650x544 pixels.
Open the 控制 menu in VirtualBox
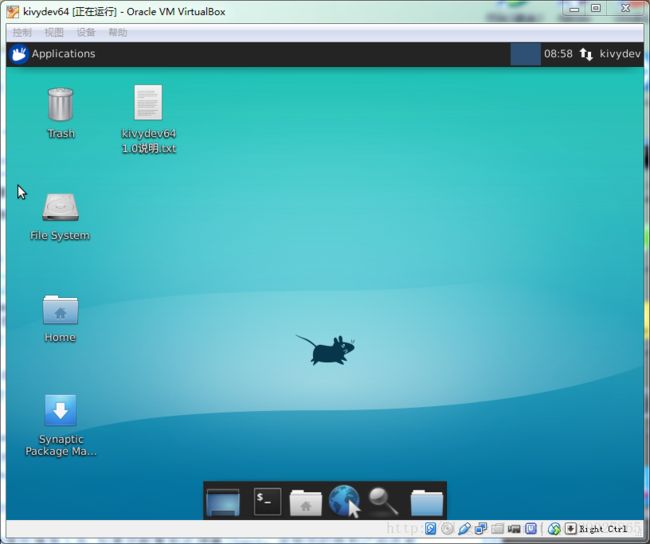[x=22, y=32]
